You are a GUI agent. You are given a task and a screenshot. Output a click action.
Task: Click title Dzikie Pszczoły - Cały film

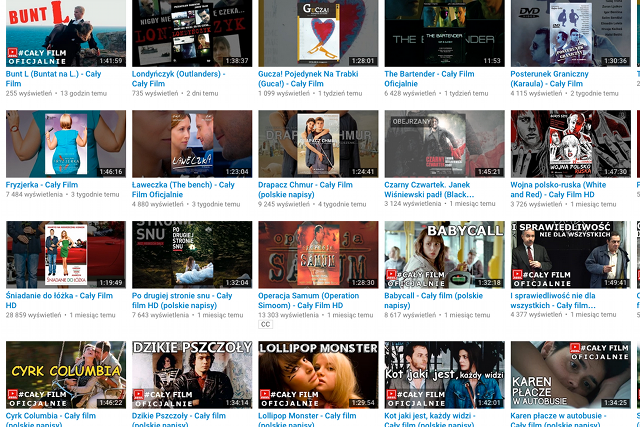[179, 420]
